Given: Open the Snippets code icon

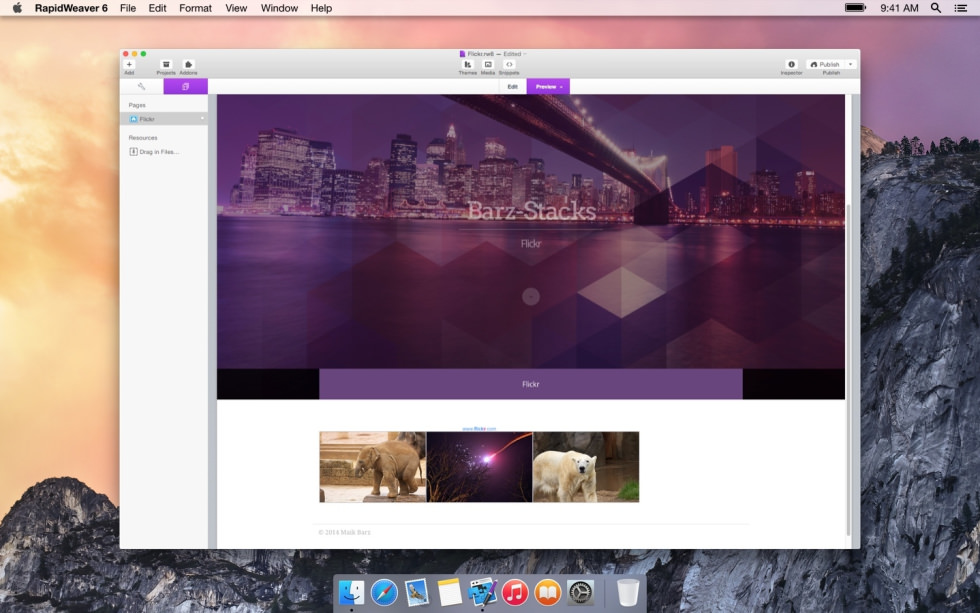Looking at the screenshot, I should pos(509,64).
